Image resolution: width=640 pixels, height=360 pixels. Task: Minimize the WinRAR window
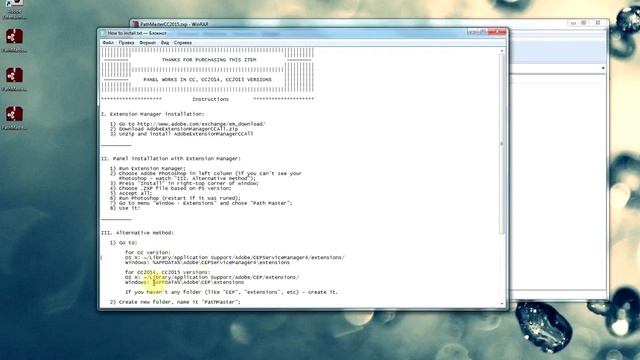[573, 23]
